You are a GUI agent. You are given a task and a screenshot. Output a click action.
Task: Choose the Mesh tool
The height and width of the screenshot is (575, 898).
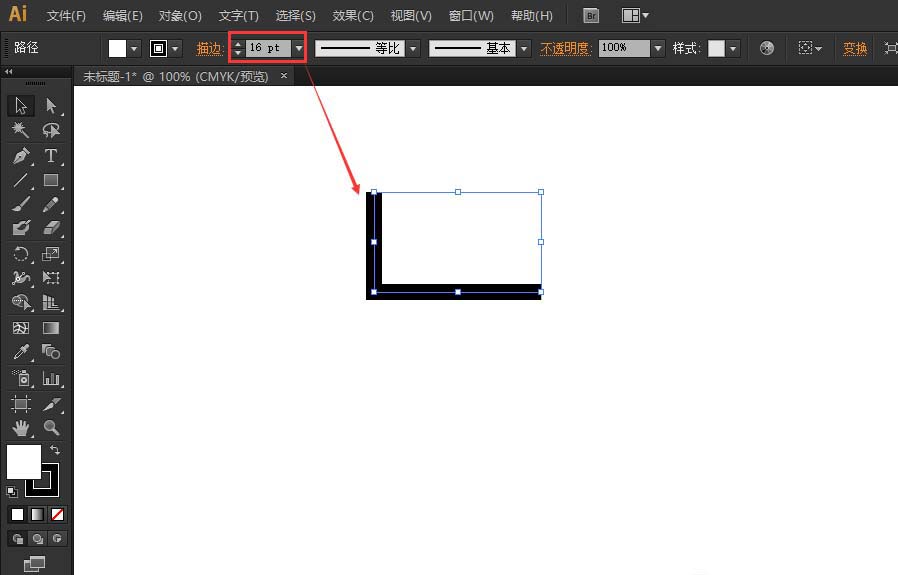[21, 328]
